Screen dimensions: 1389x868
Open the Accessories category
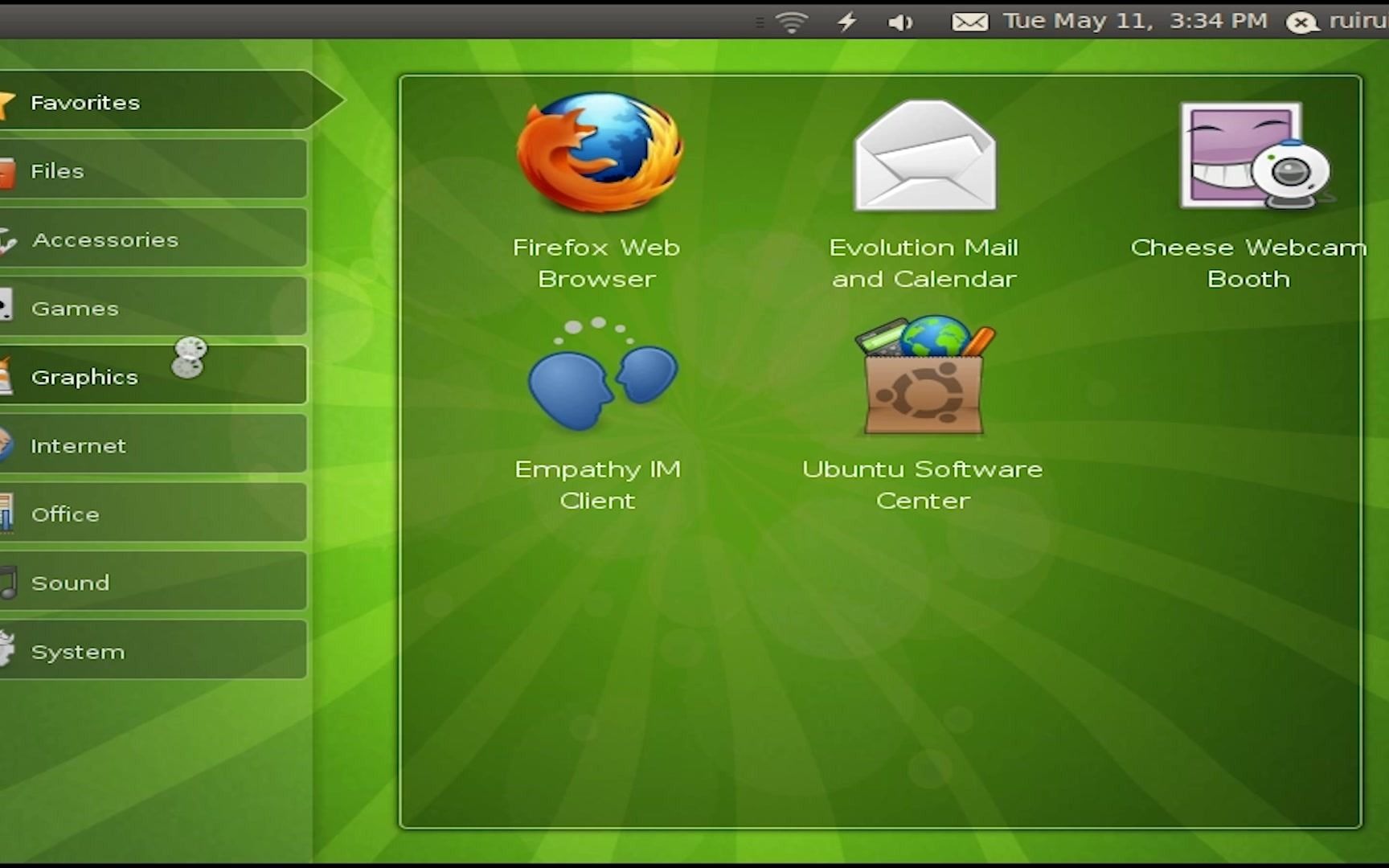[153, 239]
